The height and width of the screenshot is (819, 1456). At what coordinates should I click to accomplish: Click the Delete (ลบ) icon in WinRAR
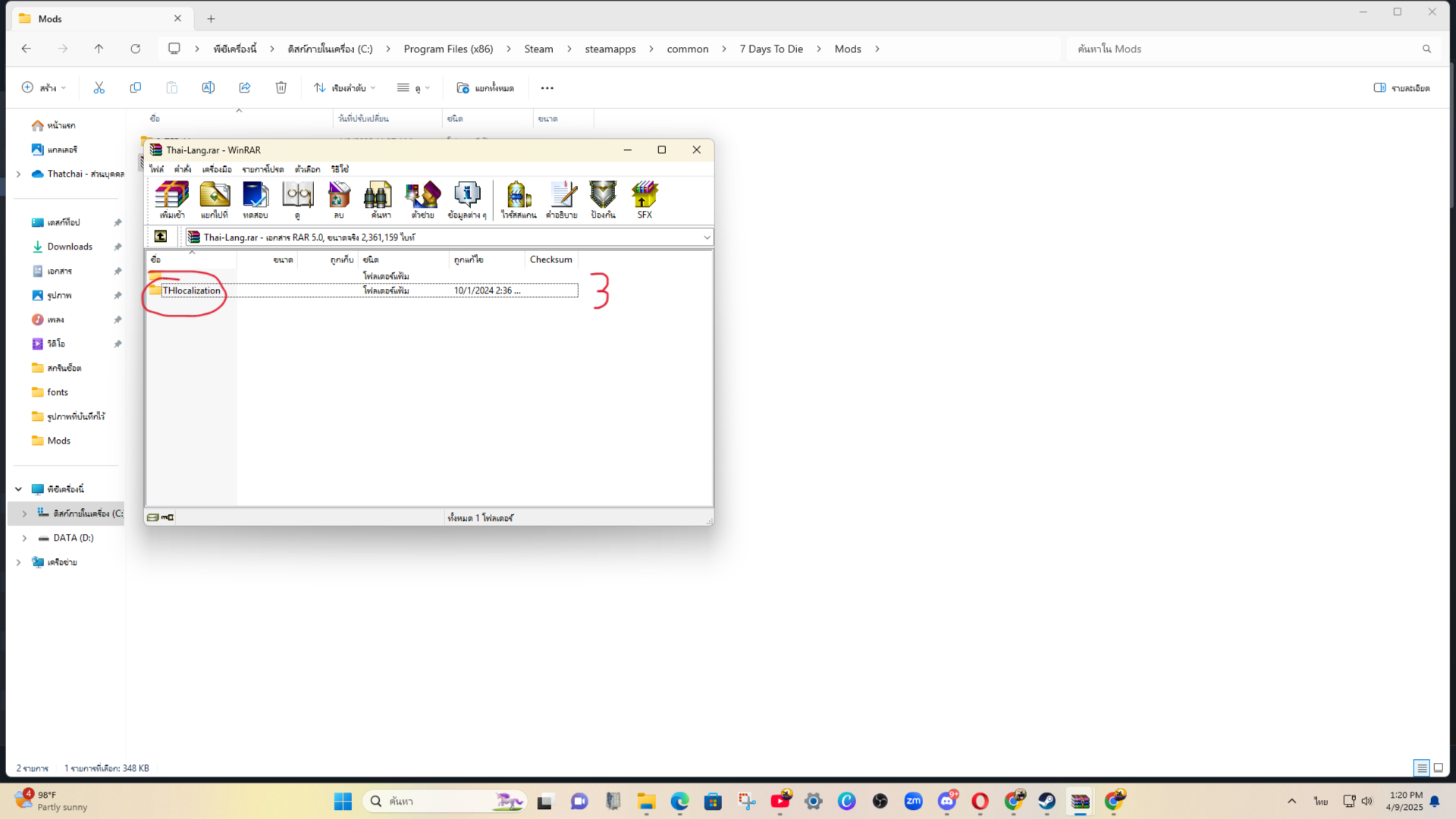point(339,200)
